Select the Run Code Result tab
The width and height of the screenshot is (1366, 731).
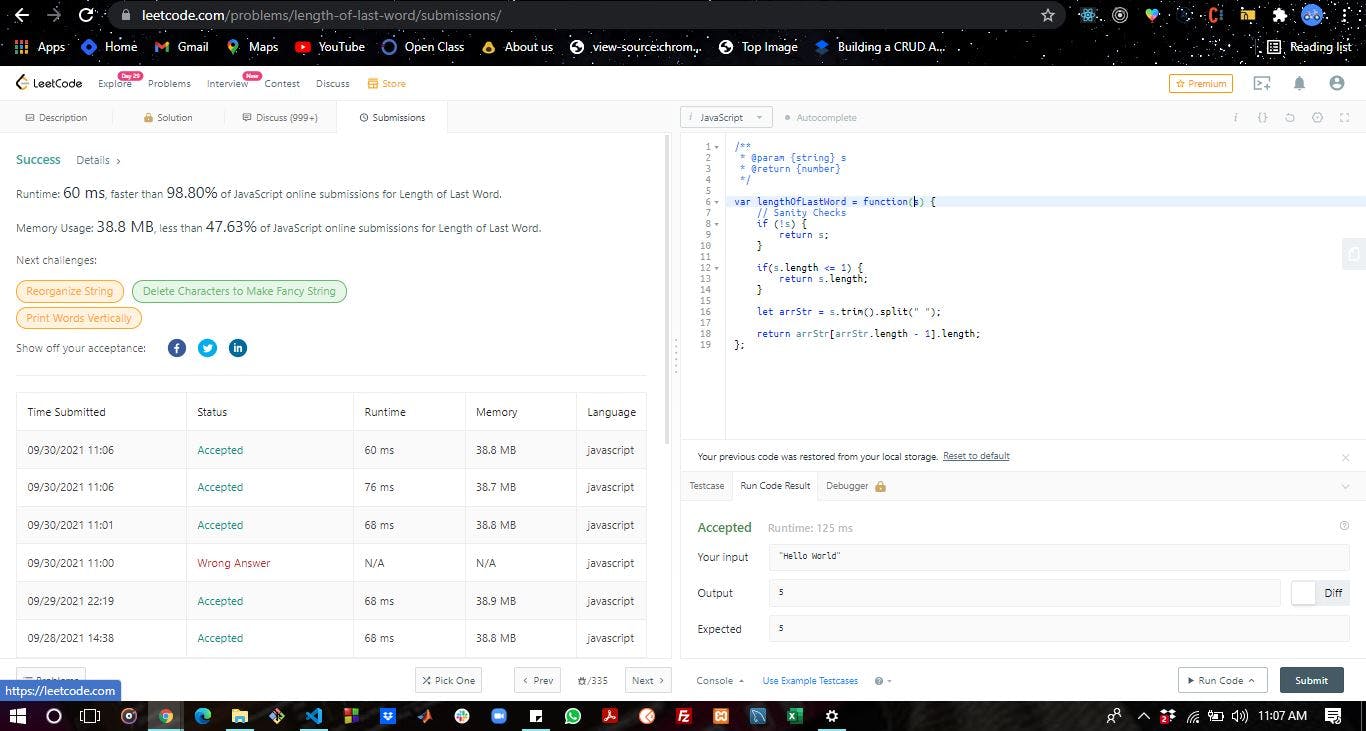click(x=775, y=486)
